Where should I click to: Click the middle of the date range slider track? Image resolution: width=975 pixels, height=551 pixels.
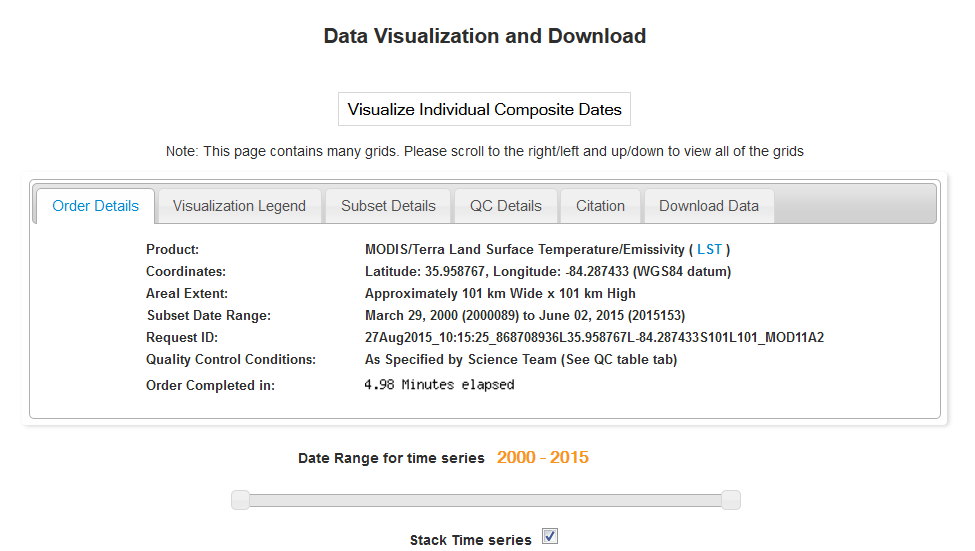[486, 500]
